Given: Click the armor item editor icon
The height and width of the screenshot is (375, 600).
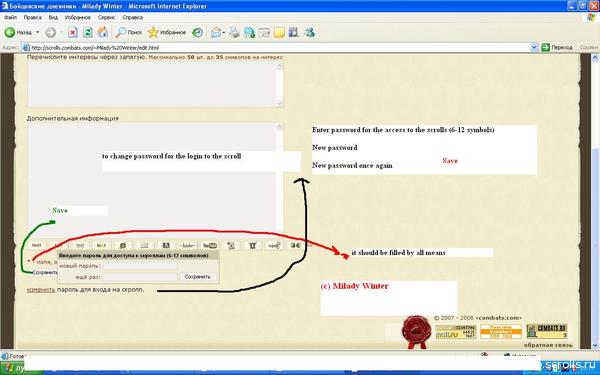Looking at the screenshot, I should click(x=253, y=245).
